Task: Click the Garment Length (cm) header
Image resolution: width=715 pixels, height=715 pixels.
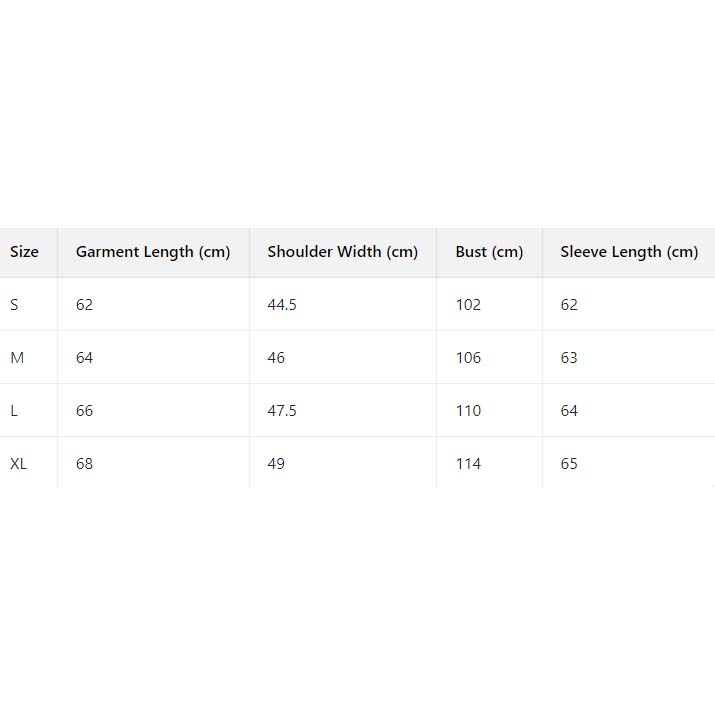Action: (x=153, y=252)
